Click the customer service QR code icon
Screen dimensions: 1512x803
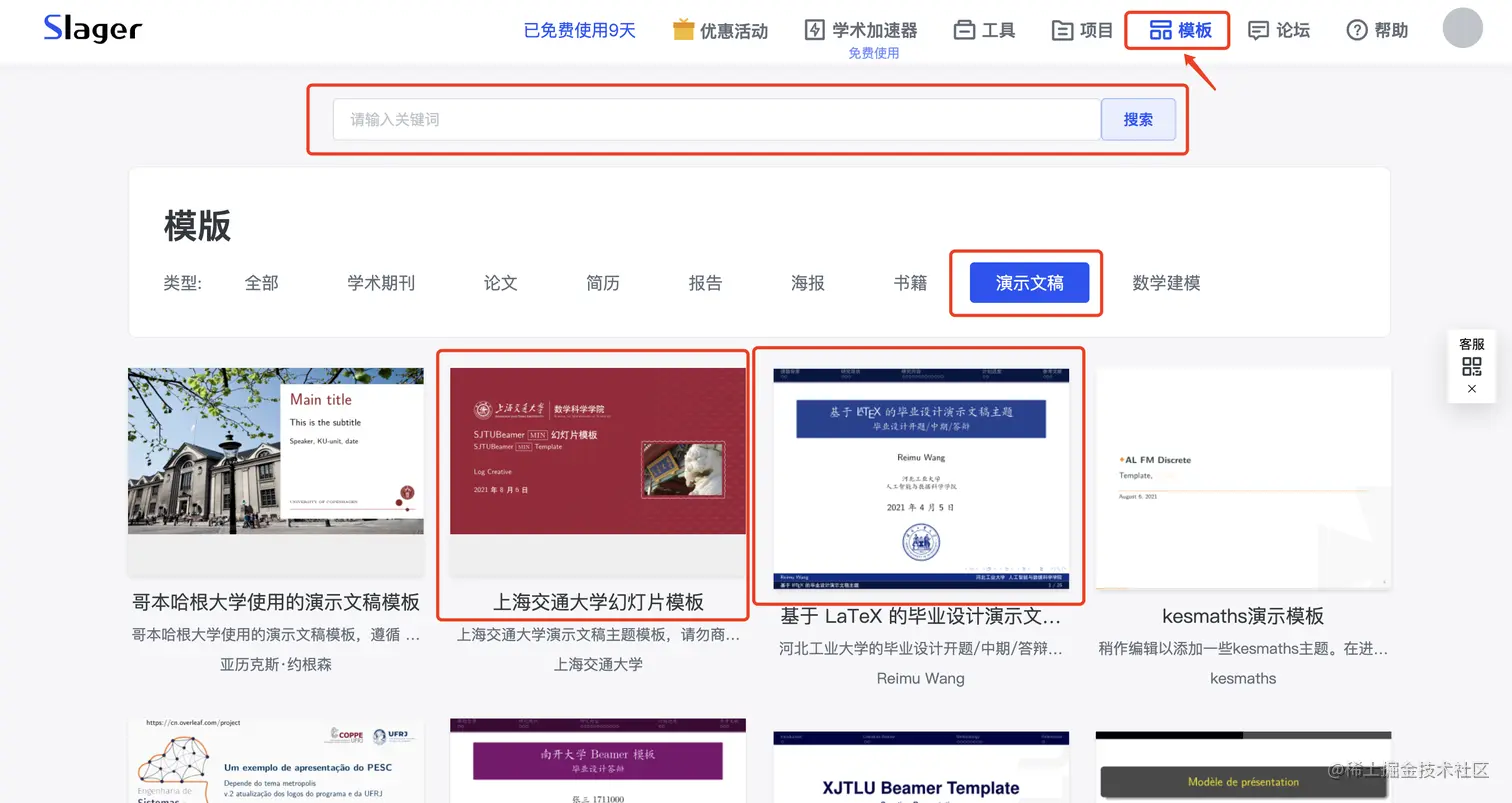(1471, 366)
